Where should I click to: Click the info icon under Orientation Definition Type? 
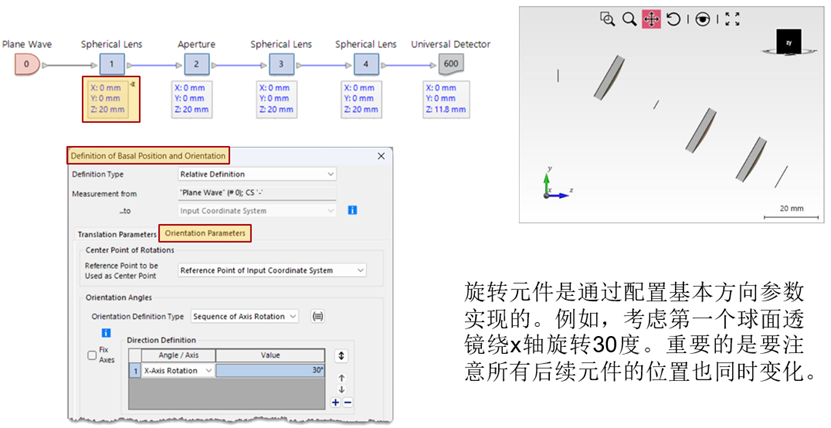[106, 333]
